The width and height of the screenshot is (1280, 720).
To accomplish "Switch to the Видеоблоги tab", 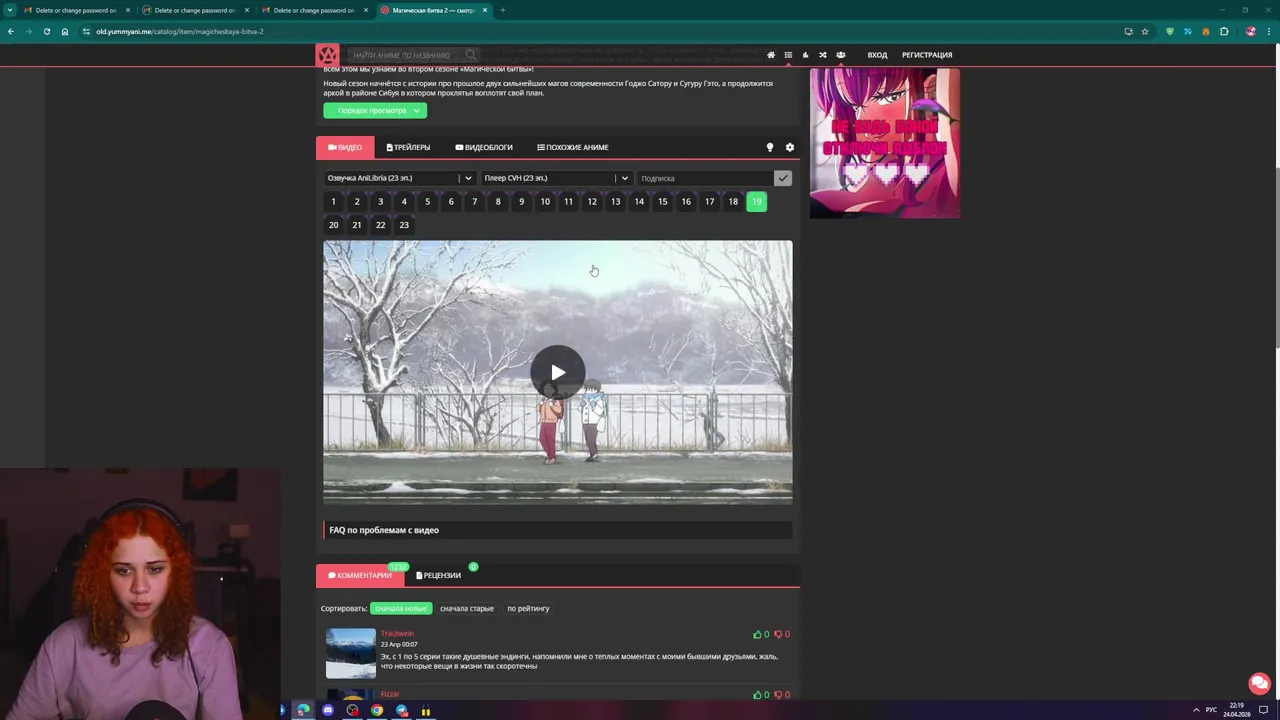I will 484,147.
